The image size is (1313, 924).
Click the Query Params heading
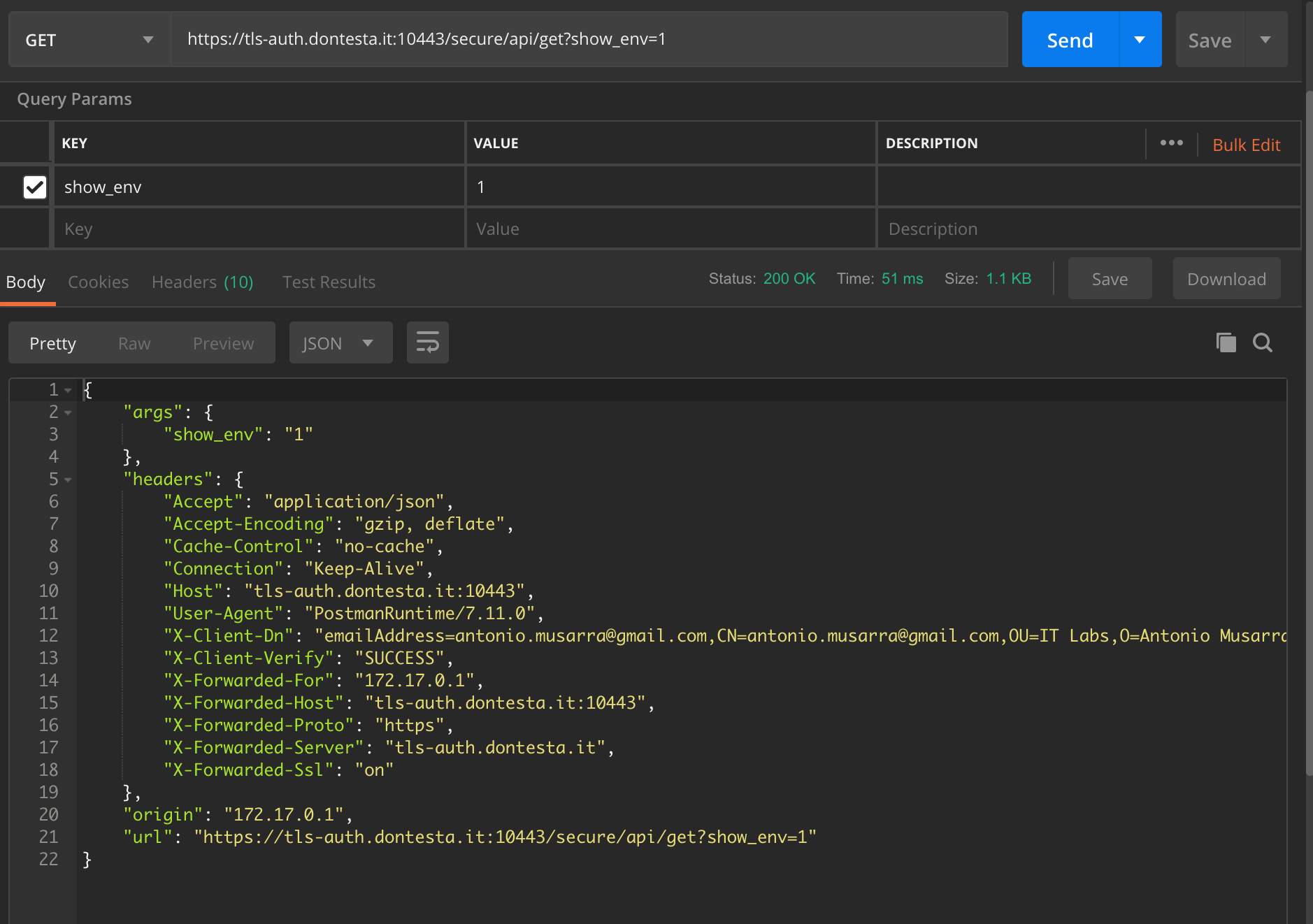(74, 99)
